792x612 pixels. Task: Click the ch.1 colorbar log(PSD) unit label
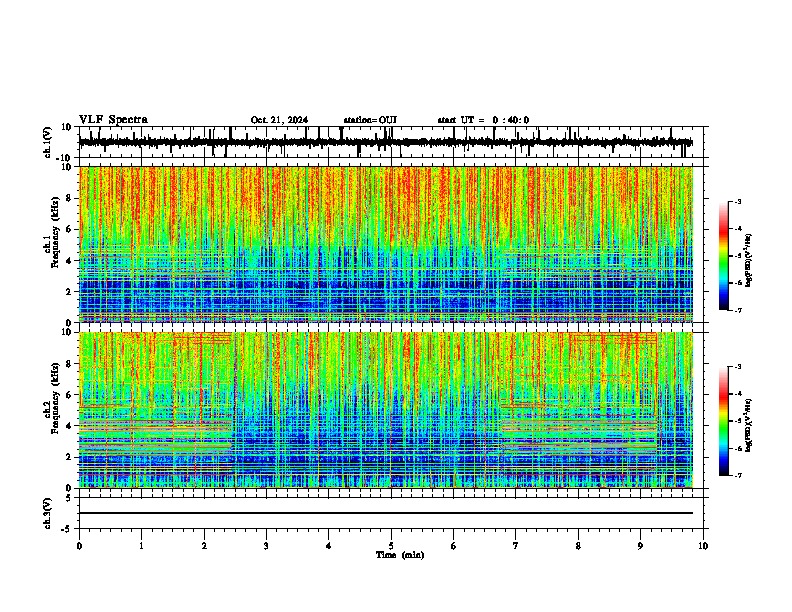coord(749,261)
